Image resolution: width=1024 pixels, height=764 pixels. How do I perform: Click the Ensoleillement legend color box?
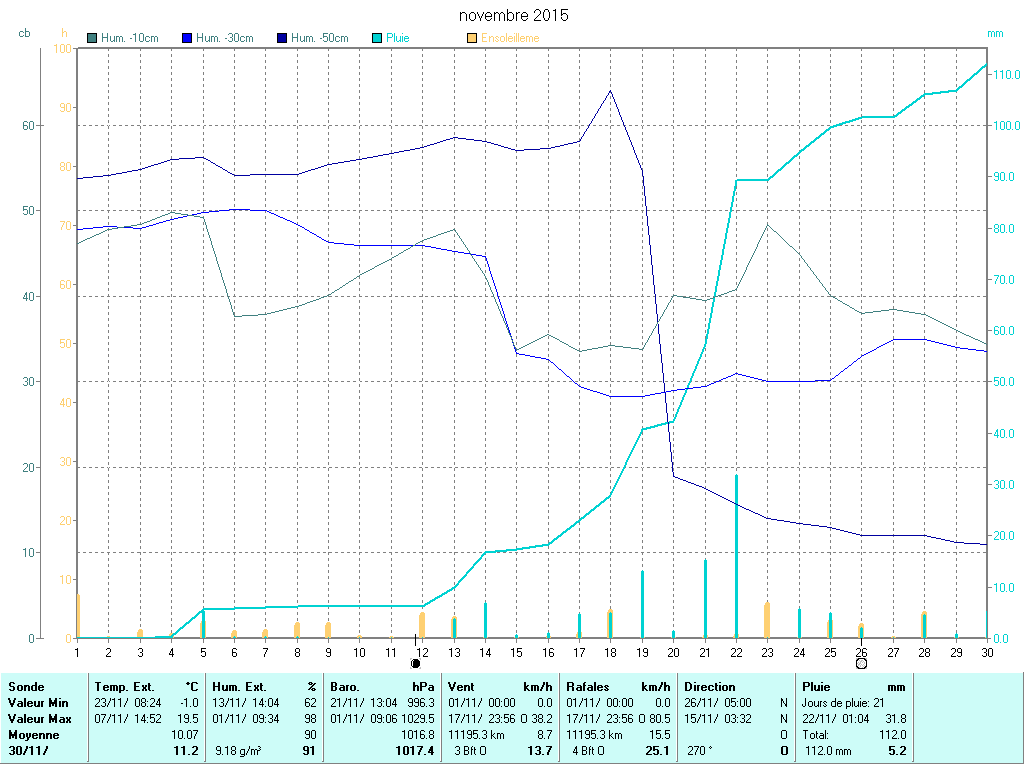[472, 38]
